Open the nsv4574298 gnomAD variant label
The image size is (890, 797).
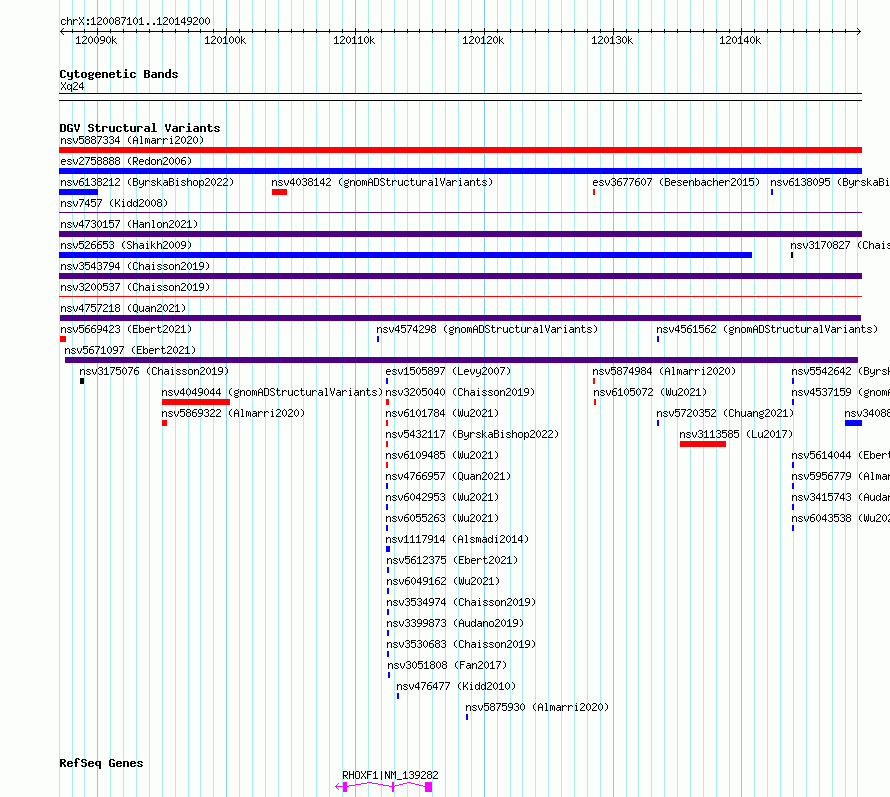click(x=487, y=329)
